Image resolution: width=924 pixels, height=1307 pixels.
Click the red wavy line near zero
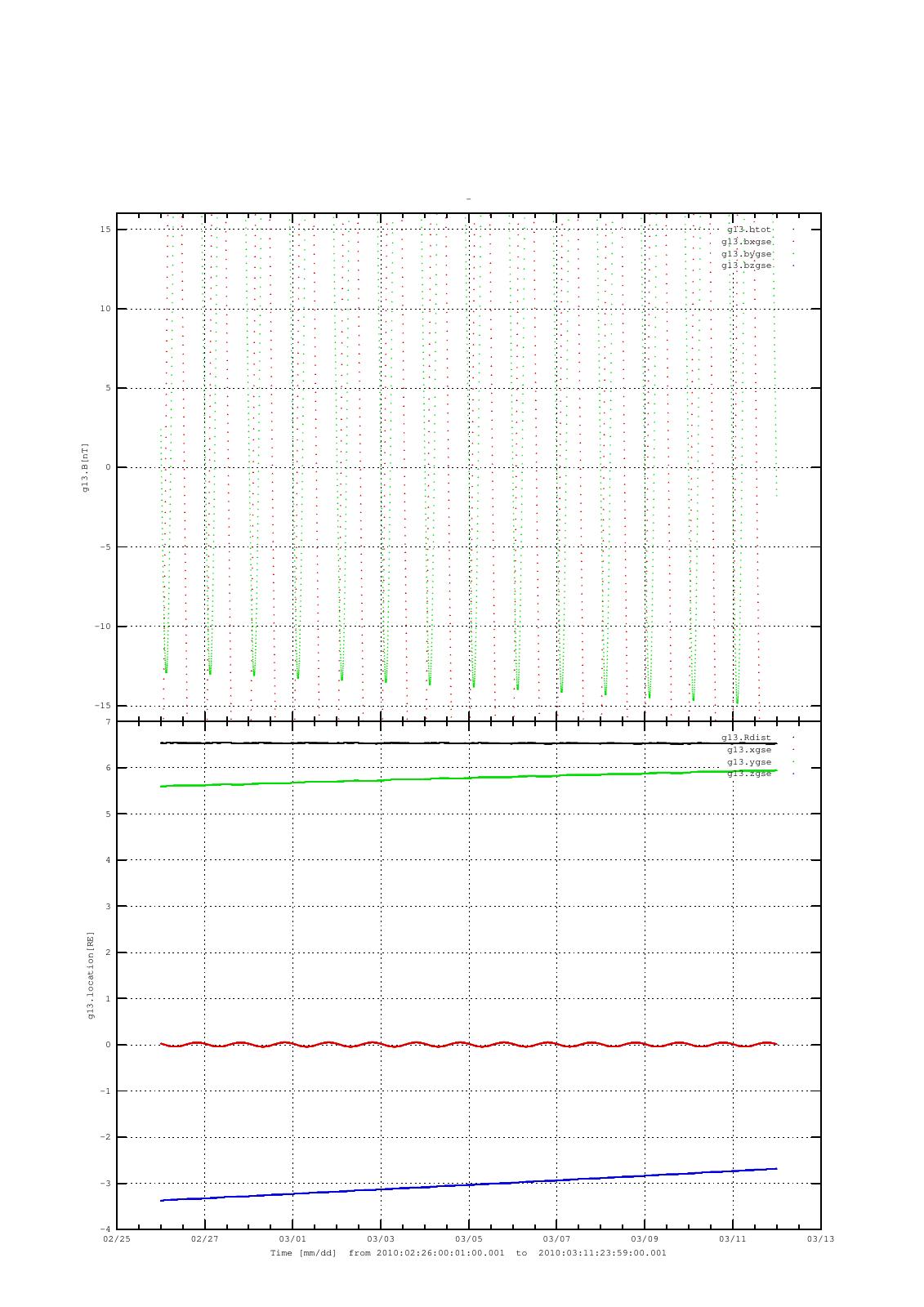pyautogui.click(x=469, y=1045)
